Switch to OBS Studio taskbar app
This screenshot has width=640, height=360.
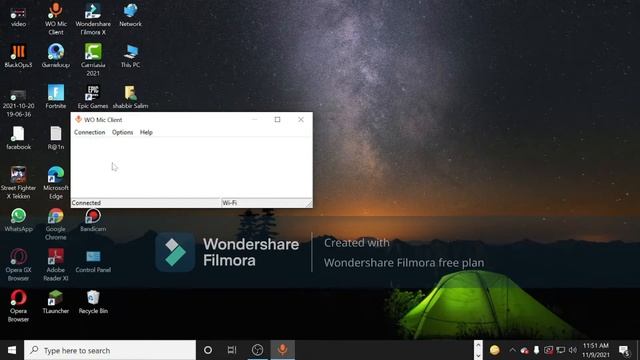coord(258,350)
